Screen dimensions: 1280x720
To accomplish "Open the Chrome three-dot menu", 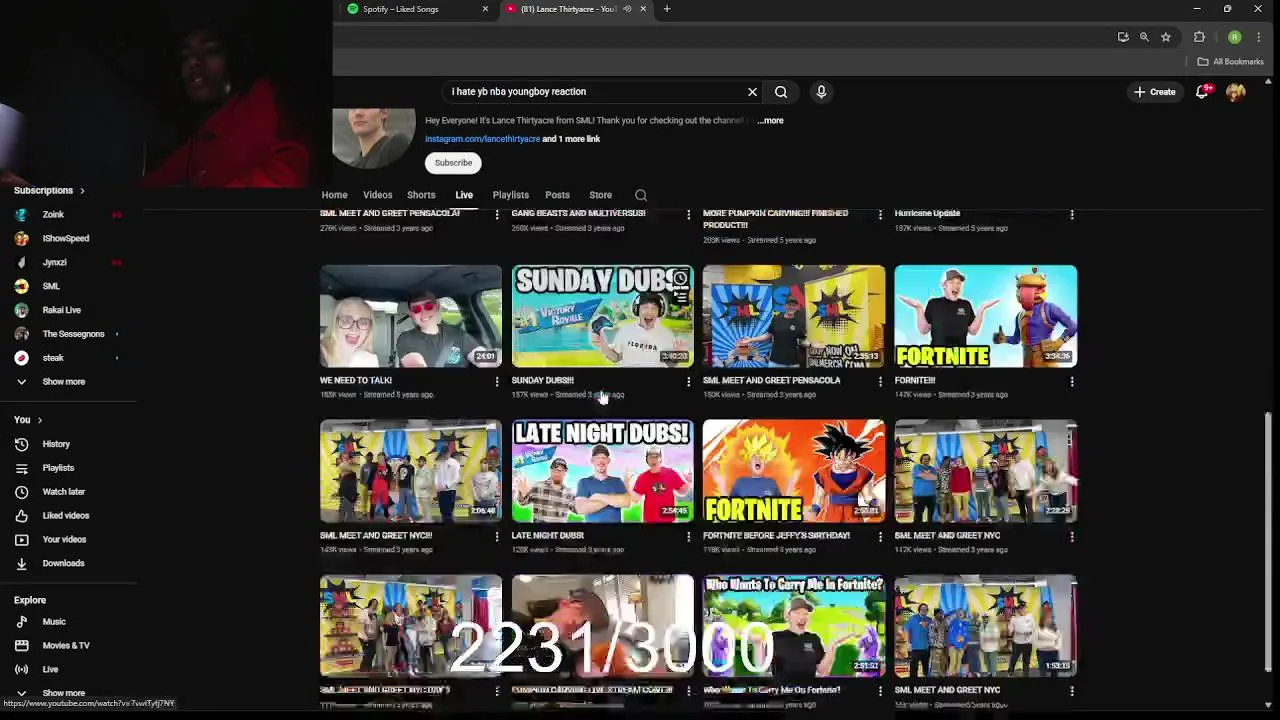I will (1259, 37).
